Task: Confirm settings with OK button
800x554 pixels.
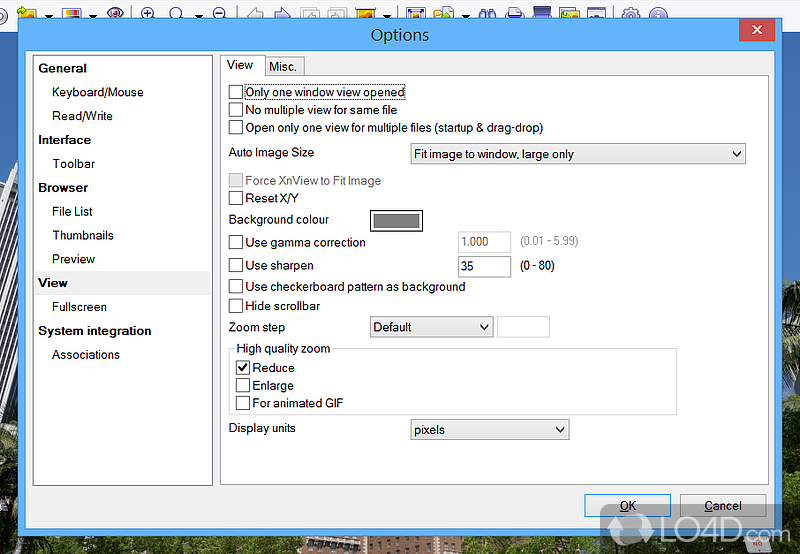Action: (x=628, y=505)
